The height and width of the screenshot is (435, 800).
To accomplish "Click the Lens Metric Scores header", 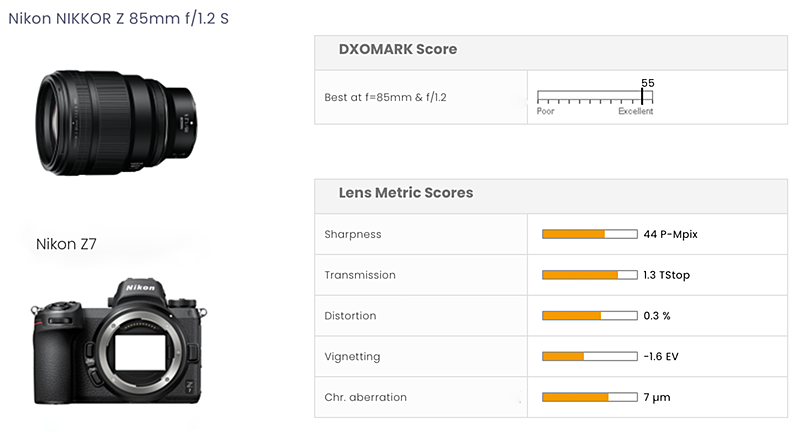I will 406,192.
